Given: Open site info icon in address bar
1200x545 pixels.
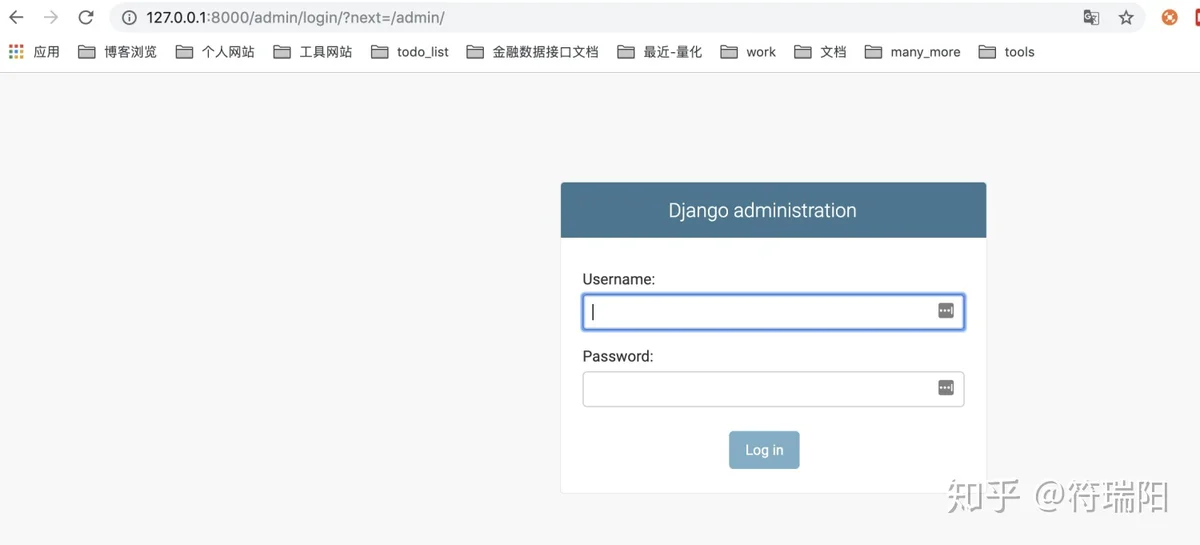Looking at the screenshot, I should click(x=128, y=17).
